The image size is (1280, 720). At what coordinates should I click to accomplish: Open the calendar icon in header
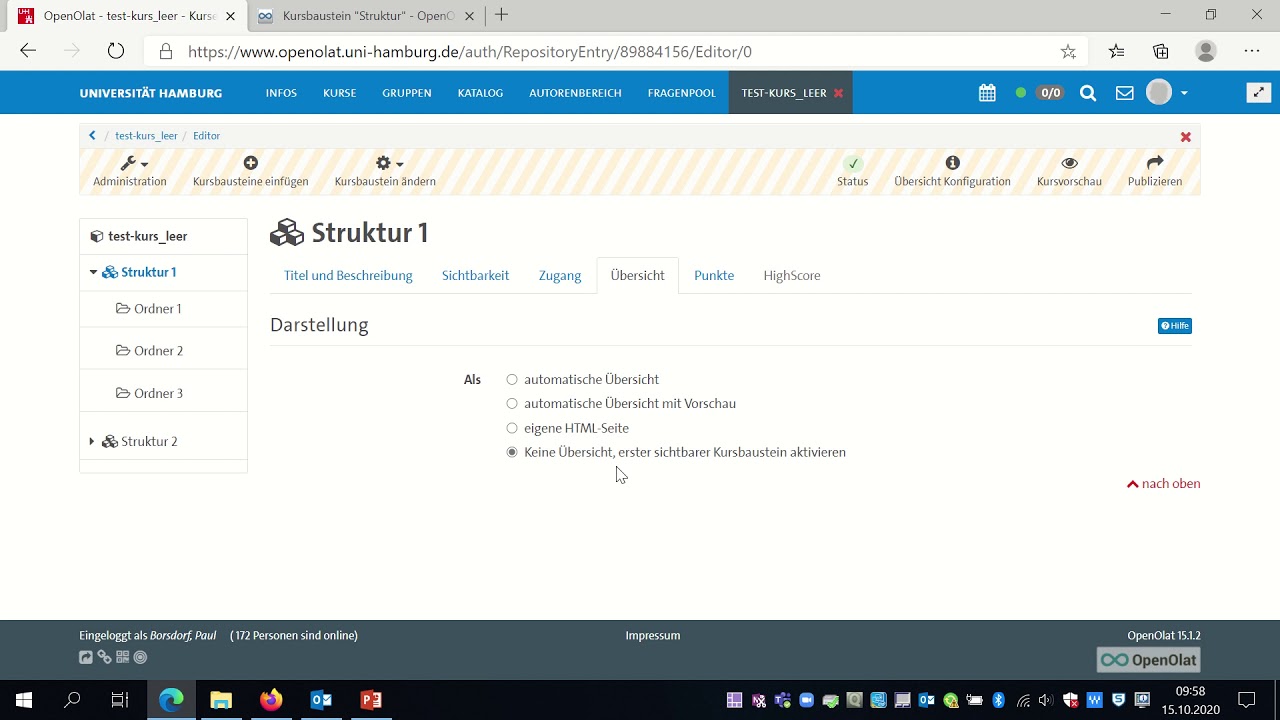point(987,93)
